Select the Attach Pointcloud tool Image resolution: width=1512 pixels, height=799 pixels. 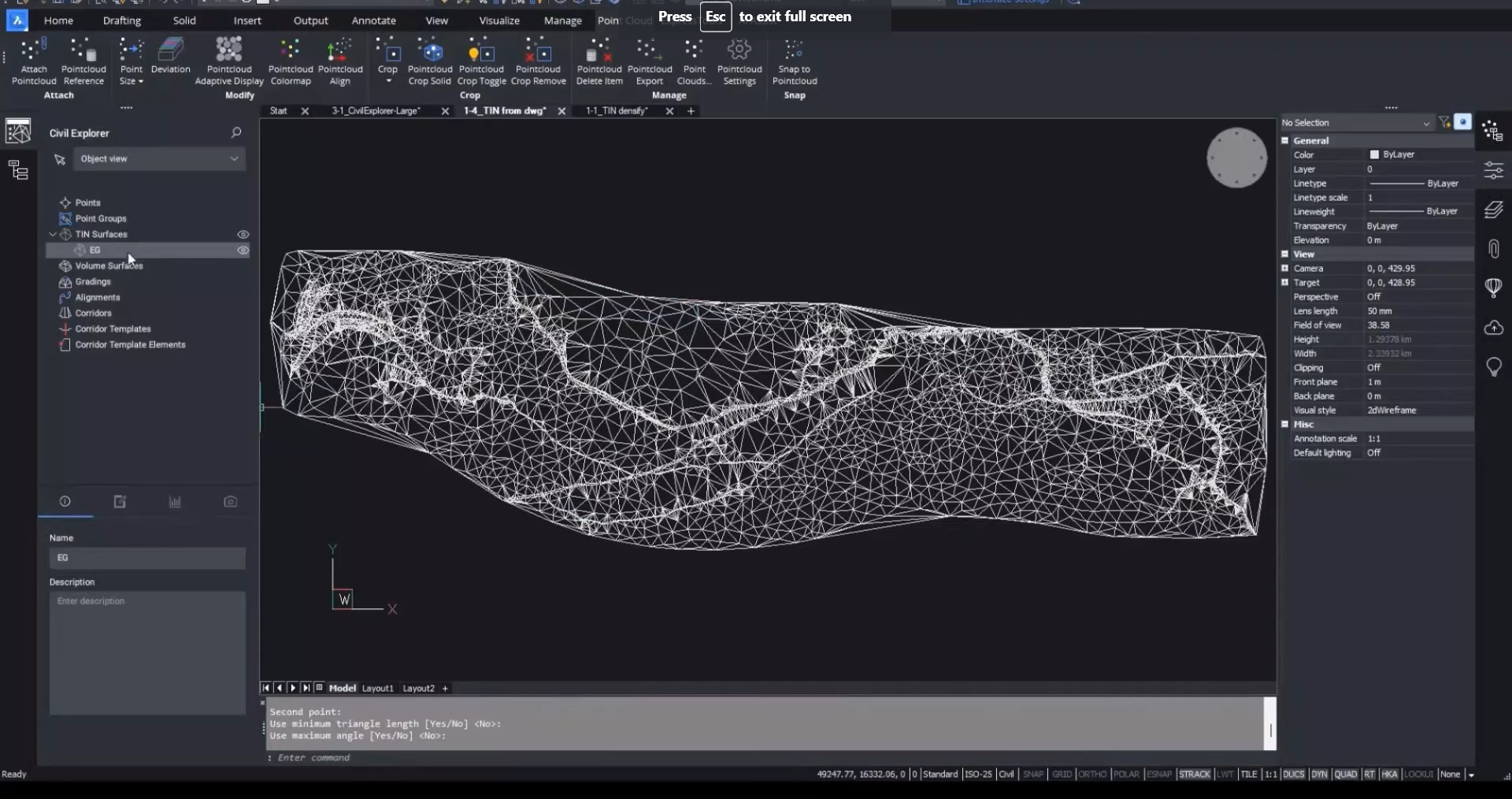pyautogui.click(x=33, y=61)
